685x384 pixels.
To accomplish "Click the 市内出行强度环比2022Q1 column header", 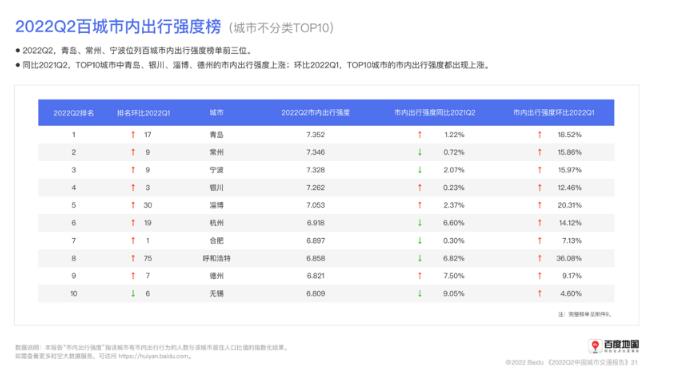I will tap(554, 113).
